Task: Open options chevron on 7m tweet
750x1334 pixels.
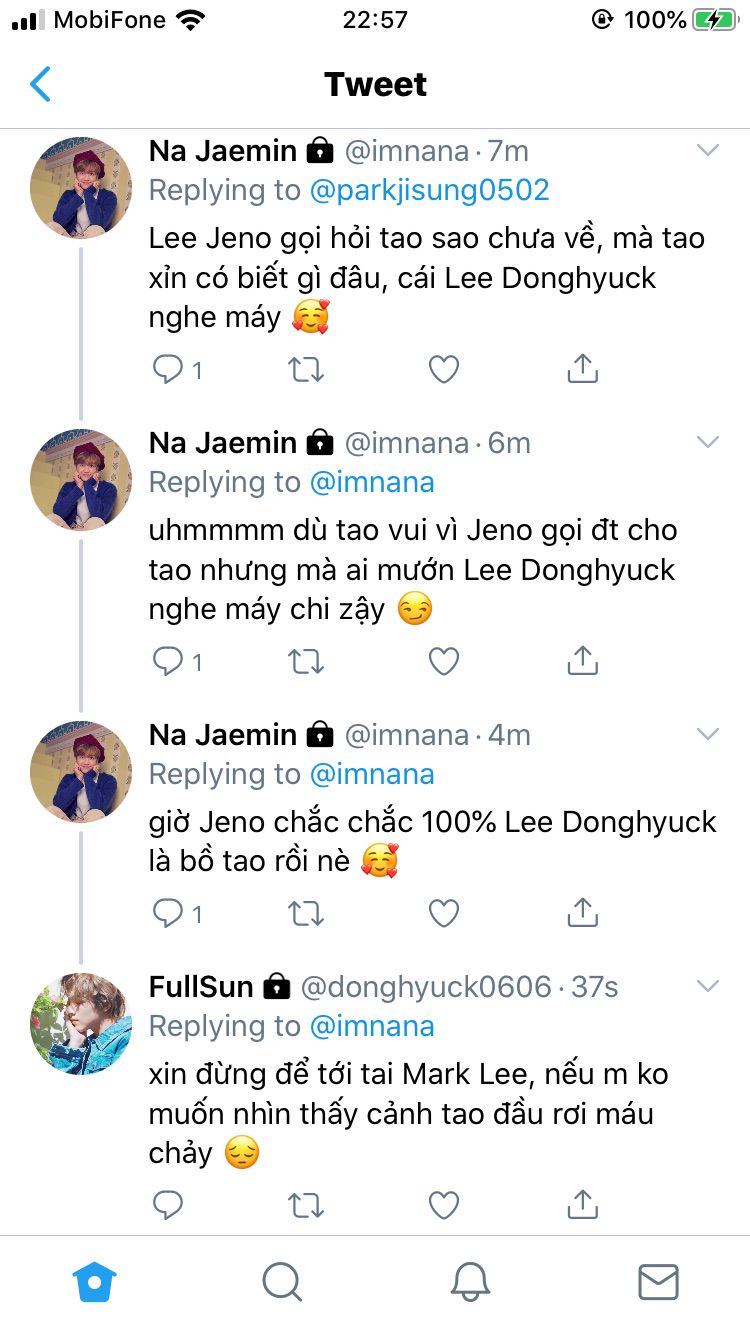Action: (707, 151)
